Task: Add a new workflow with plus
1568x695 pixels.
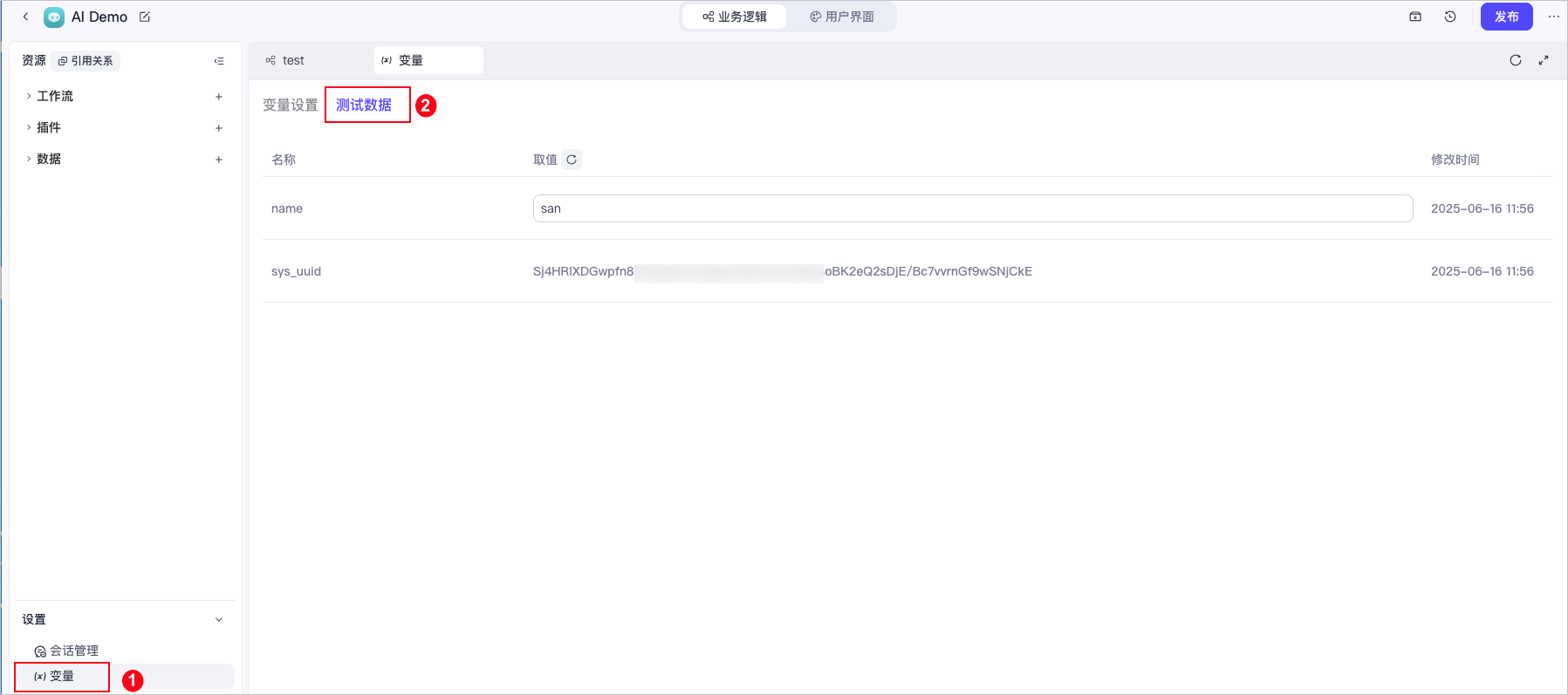Action: click(x=219, y=97)
